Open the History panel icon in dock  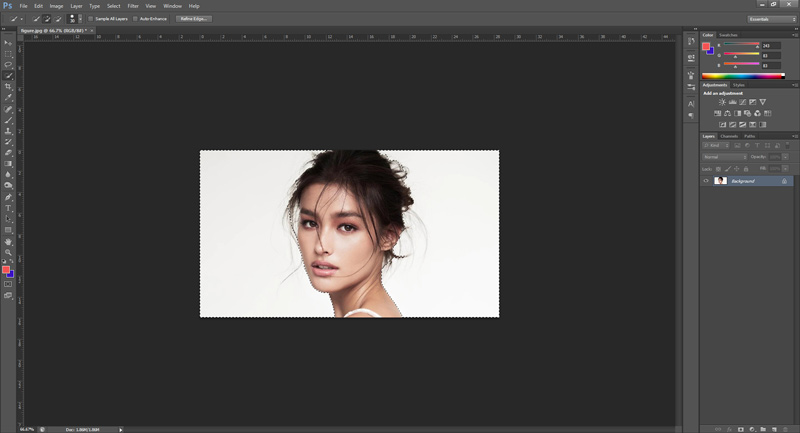691,41
